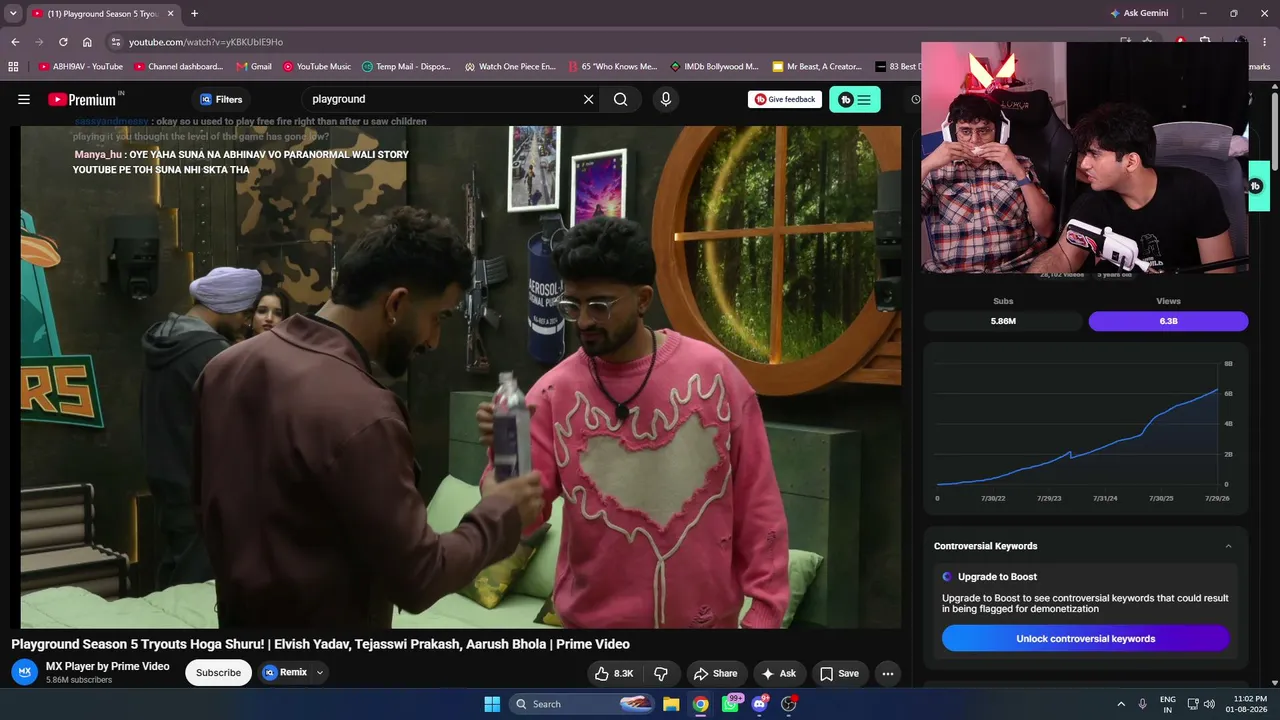Viewport: 1280px width, 720px height.
Task: Click the Give feedback button
Action: 785,99
